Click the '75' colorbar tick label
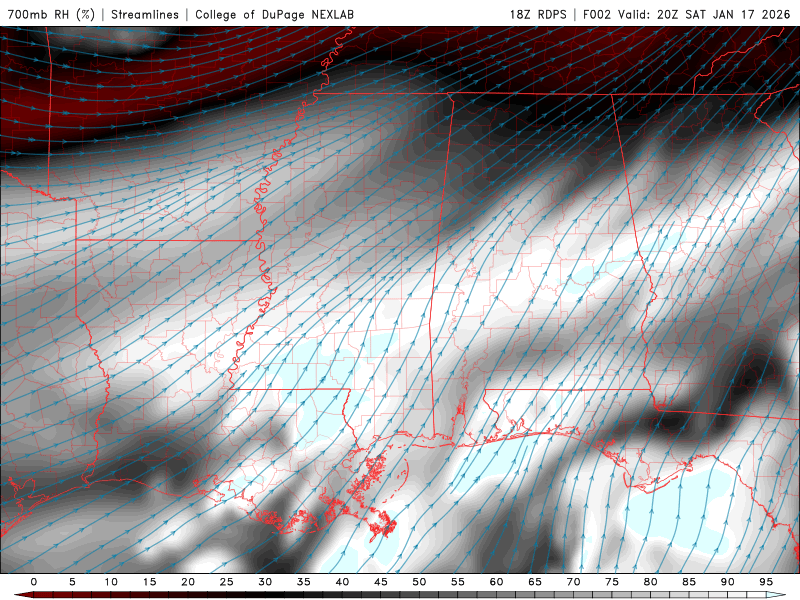Screen dimensions: 800x600 pos(612,582)
